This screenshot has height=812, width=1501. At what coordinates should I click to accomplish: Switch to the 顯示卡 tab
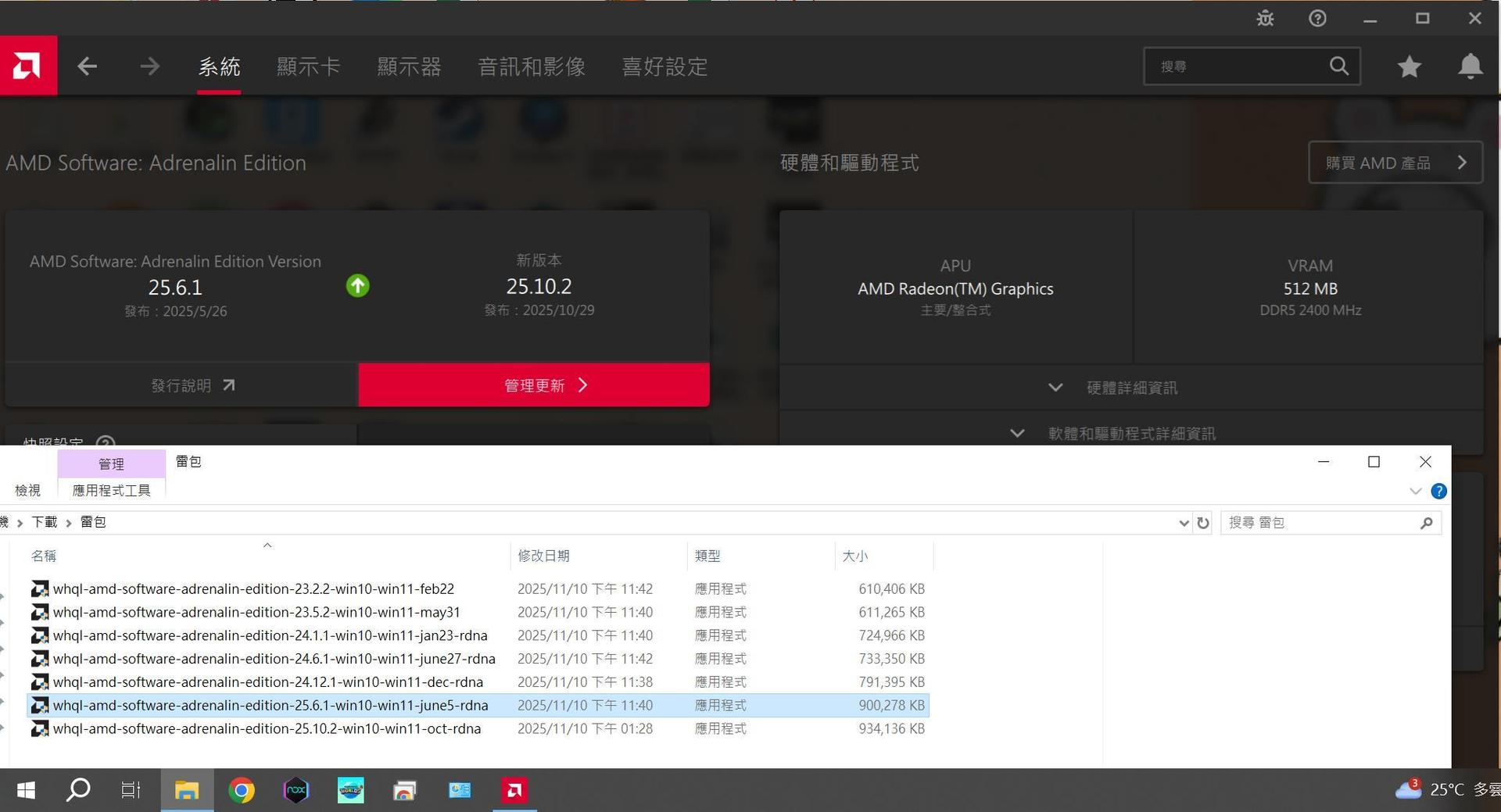pos(308,66)
